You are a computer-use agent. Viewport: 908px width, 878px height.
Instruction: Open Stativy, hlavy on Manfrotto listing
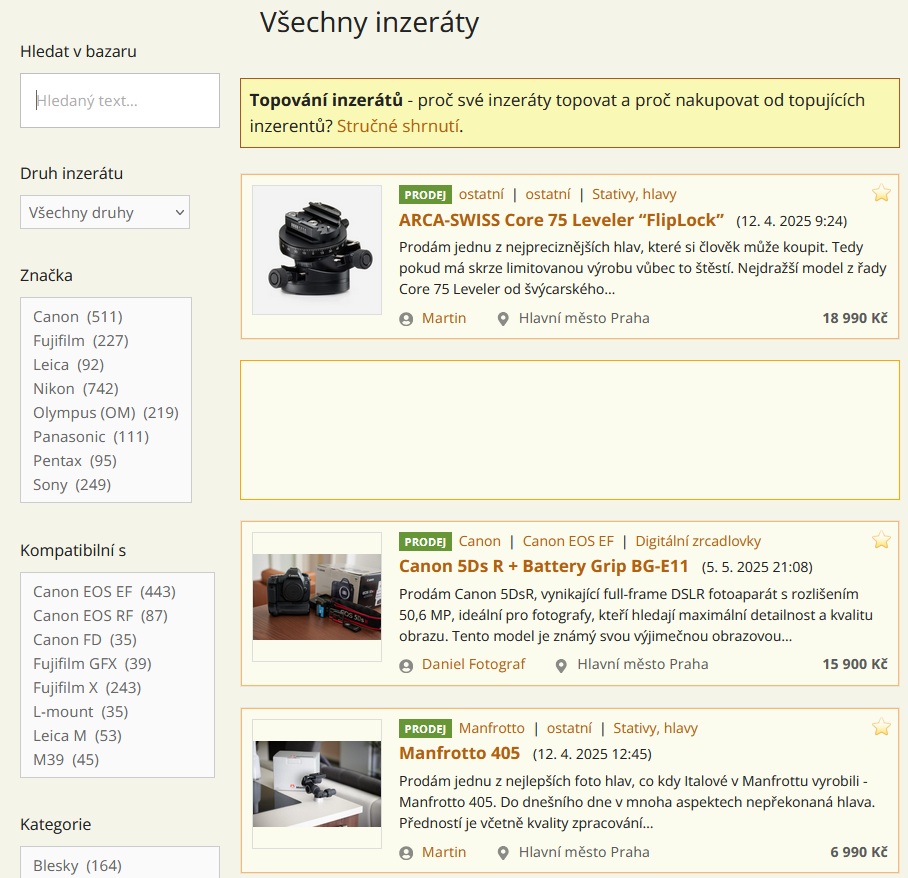pyautogui.click(x=656, y=728)
